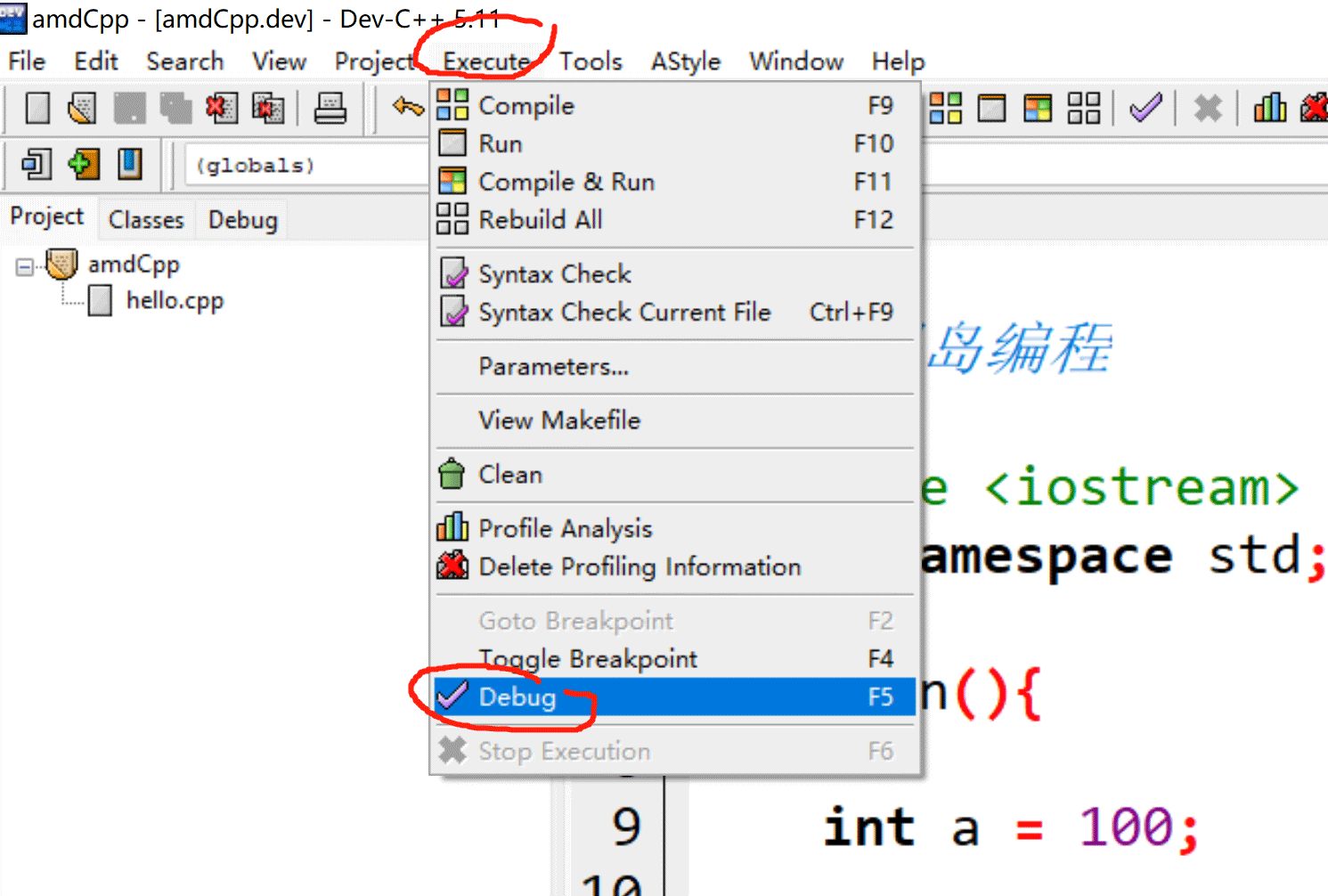Click the Save All toolbar icon
The height and width of the screenshot is (896, 1328).
click(175, 109)
